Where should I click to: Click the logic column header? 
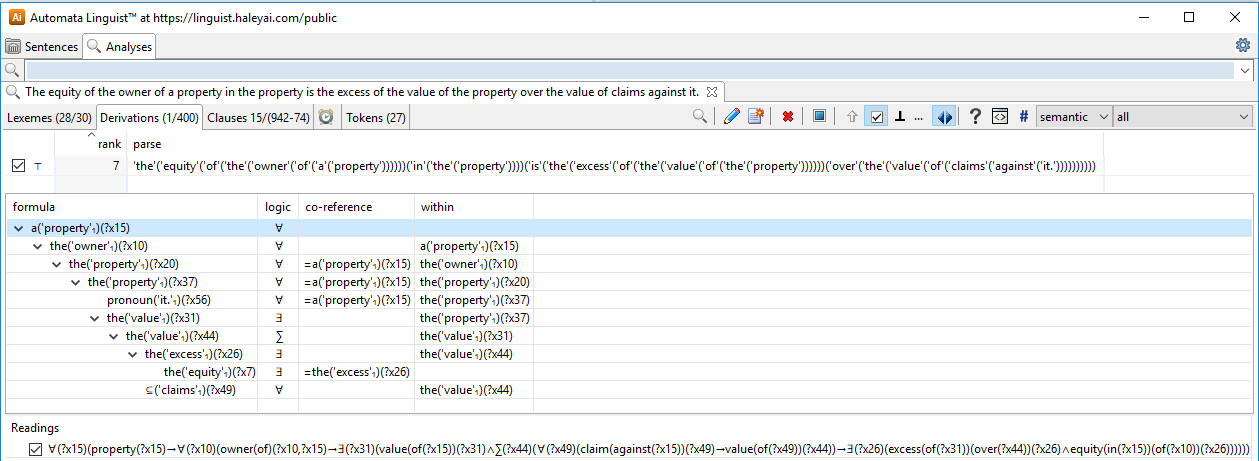tap(278, 207)
